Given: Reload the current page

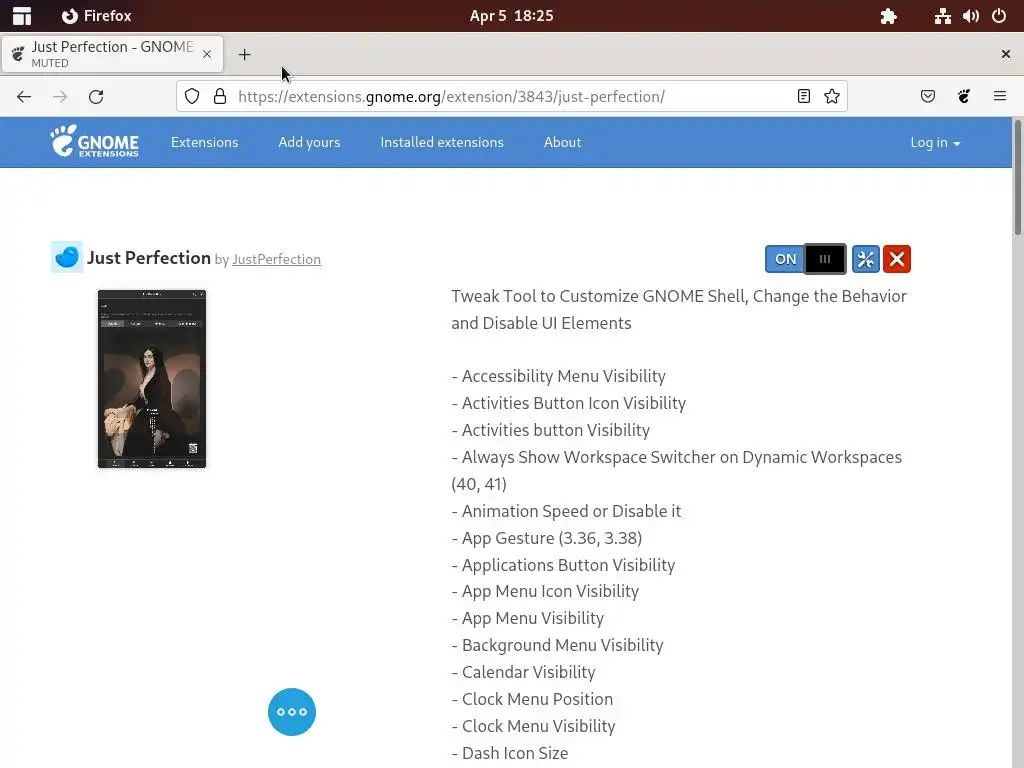Looking at the screenshot, I should coord(96,97).
